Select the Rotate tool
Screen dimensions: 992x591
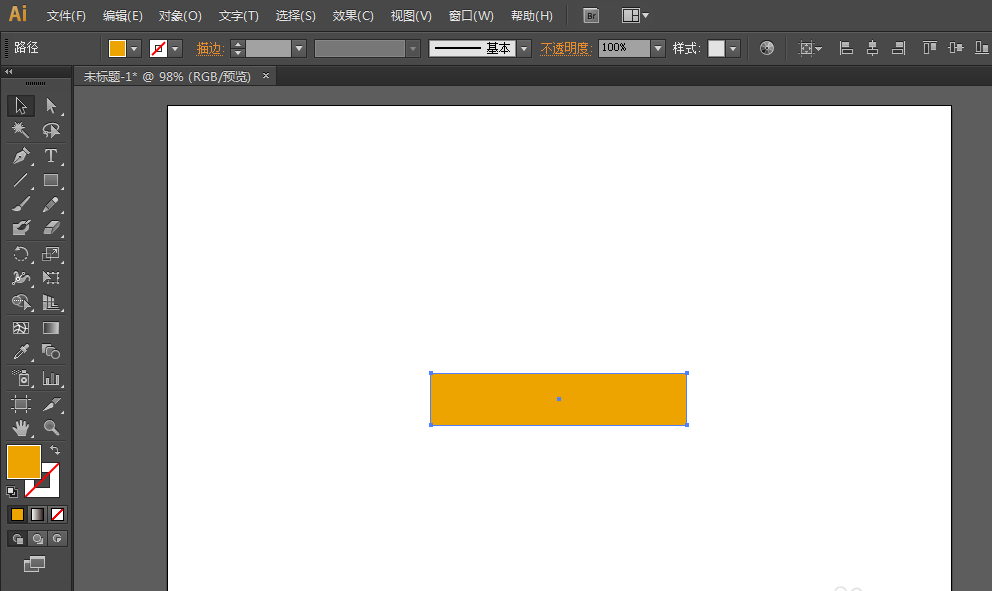coord(21,254)
